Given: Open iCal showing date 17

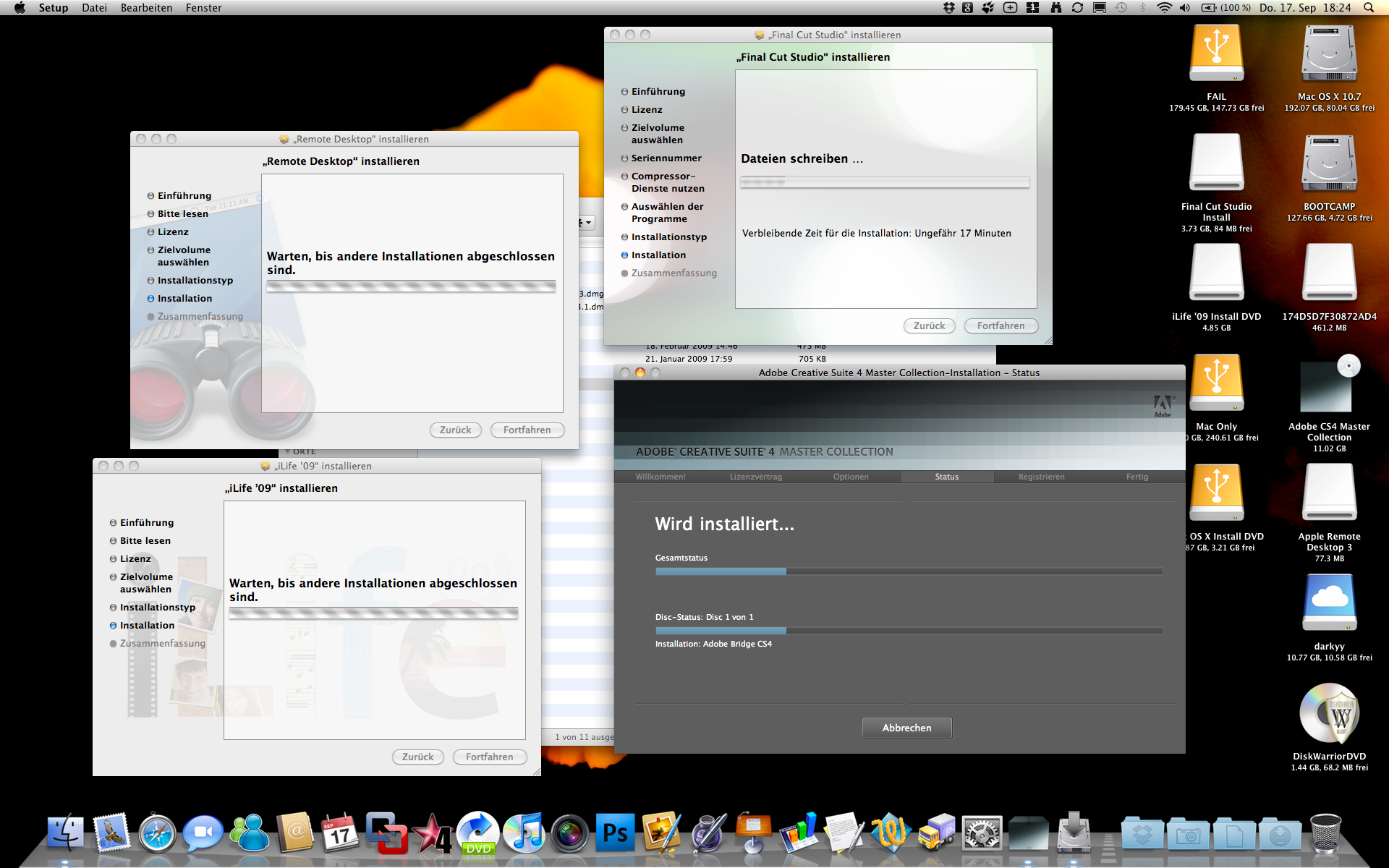Looking at the screenshot, I should point(341,833).
